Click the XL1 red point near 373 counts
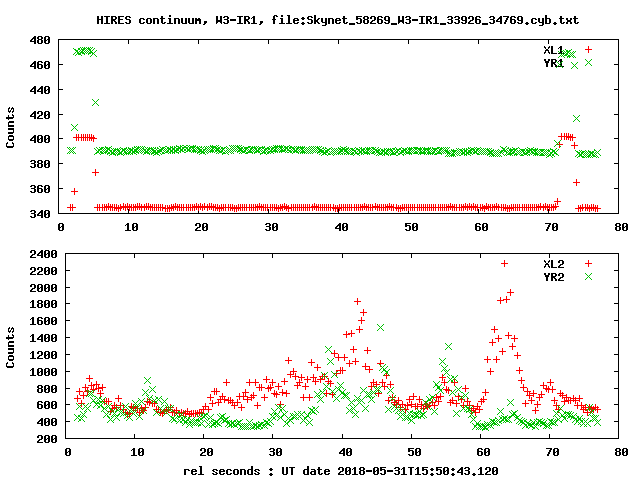Image resolution: width=640 pixels, height=480 pixels. [x=96, y=173]
